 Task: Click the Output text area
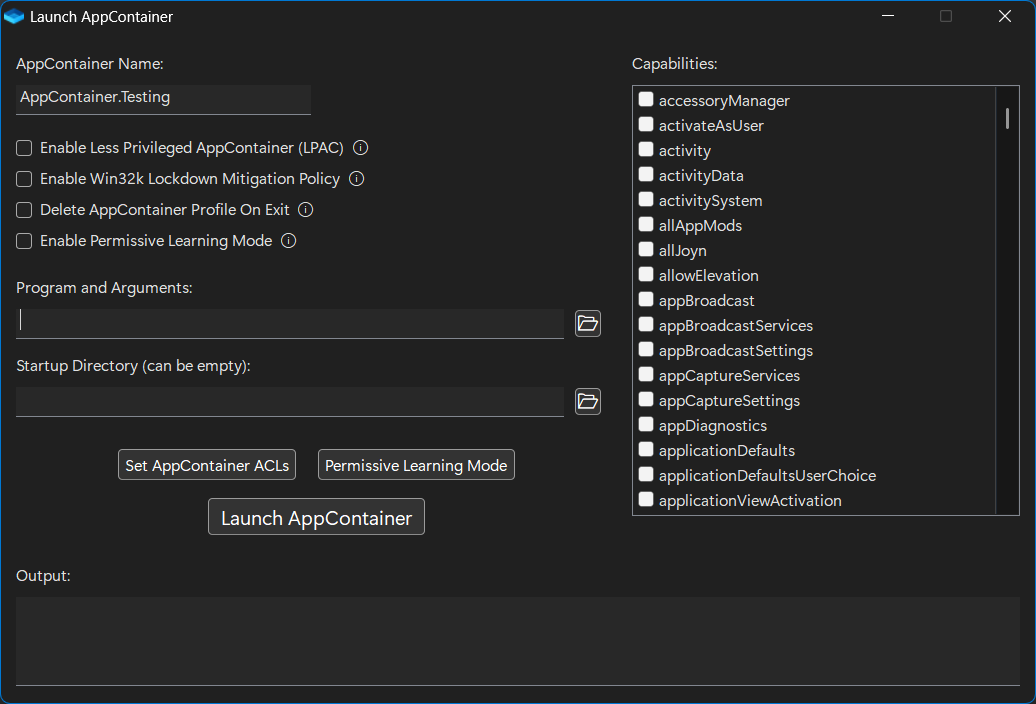pyautogui.click(x=518, y=641)
